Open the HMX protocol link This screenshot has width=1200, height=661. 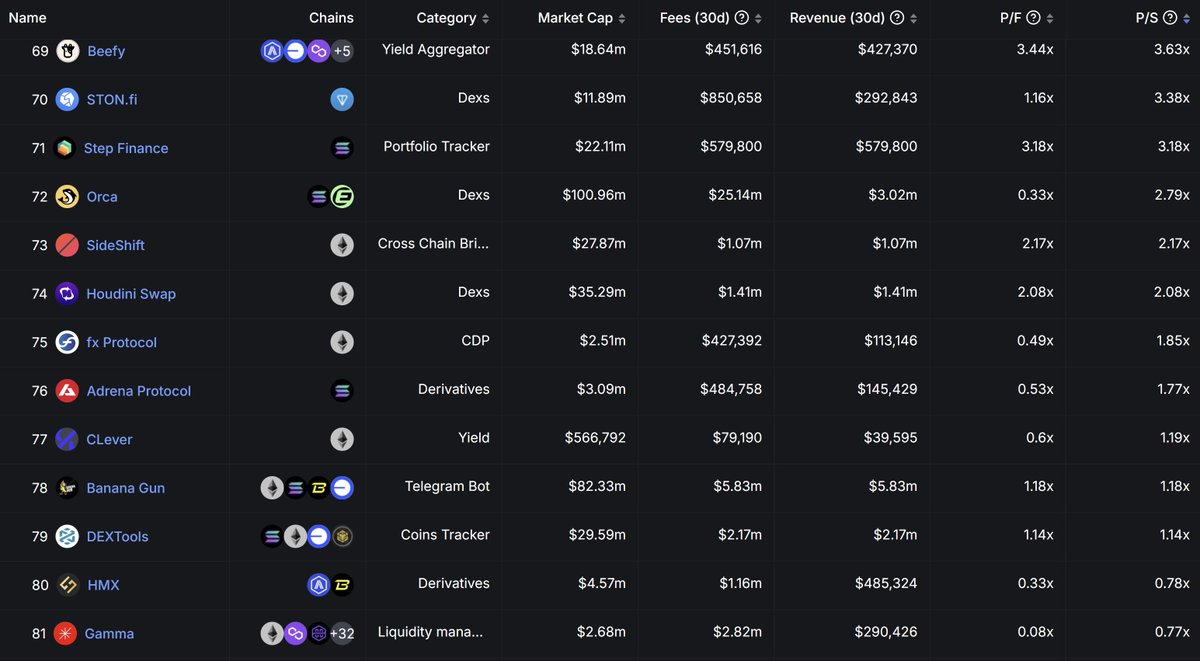click(x=104, y=585)
